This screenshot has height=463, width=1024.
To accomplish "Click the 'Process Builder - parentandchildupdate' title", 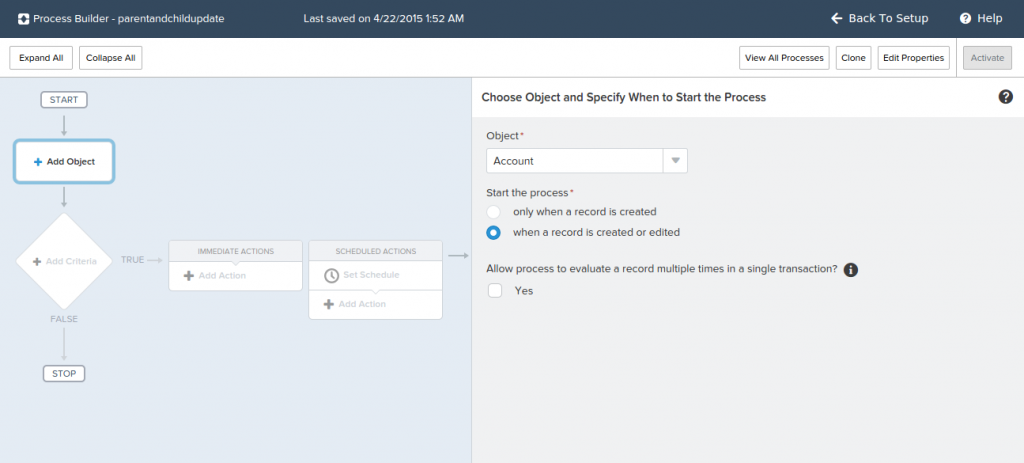I will click(x=129, y=19).
